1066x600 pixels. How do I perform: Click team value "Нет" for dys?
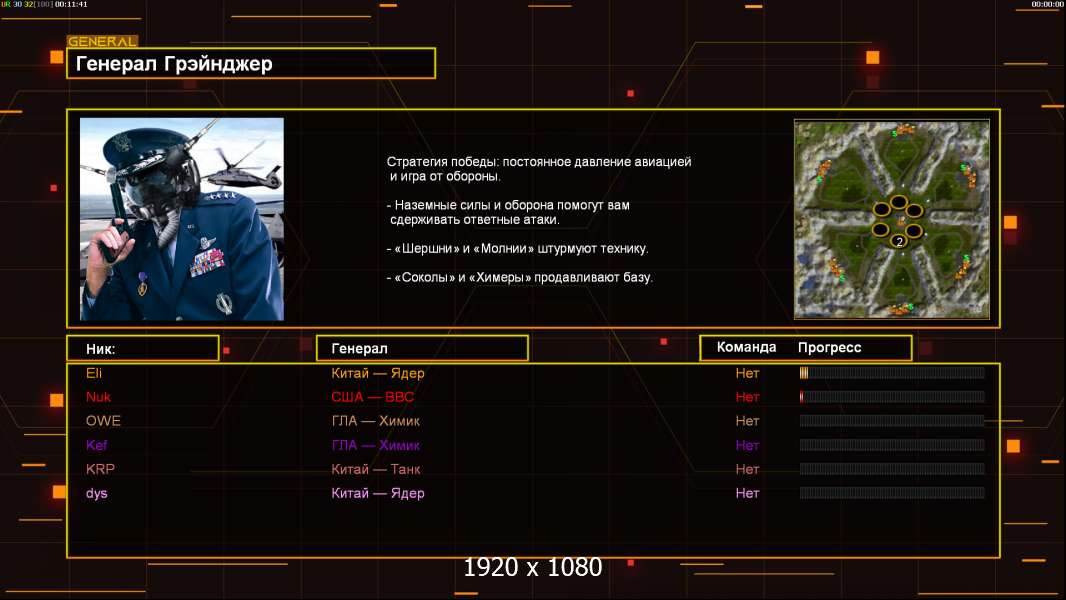747,493
